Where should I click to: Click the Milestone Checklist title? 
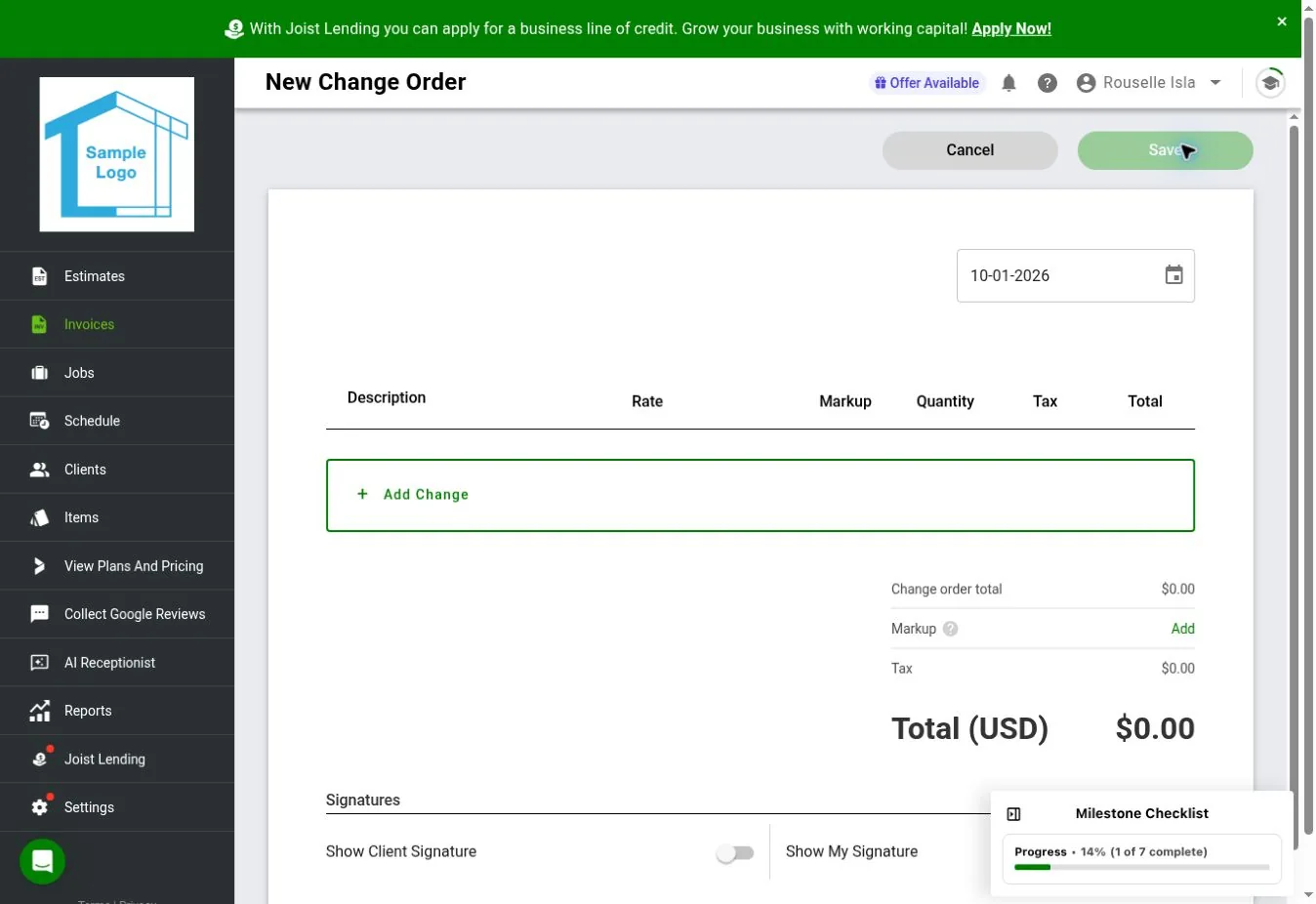coord(1141,814)
